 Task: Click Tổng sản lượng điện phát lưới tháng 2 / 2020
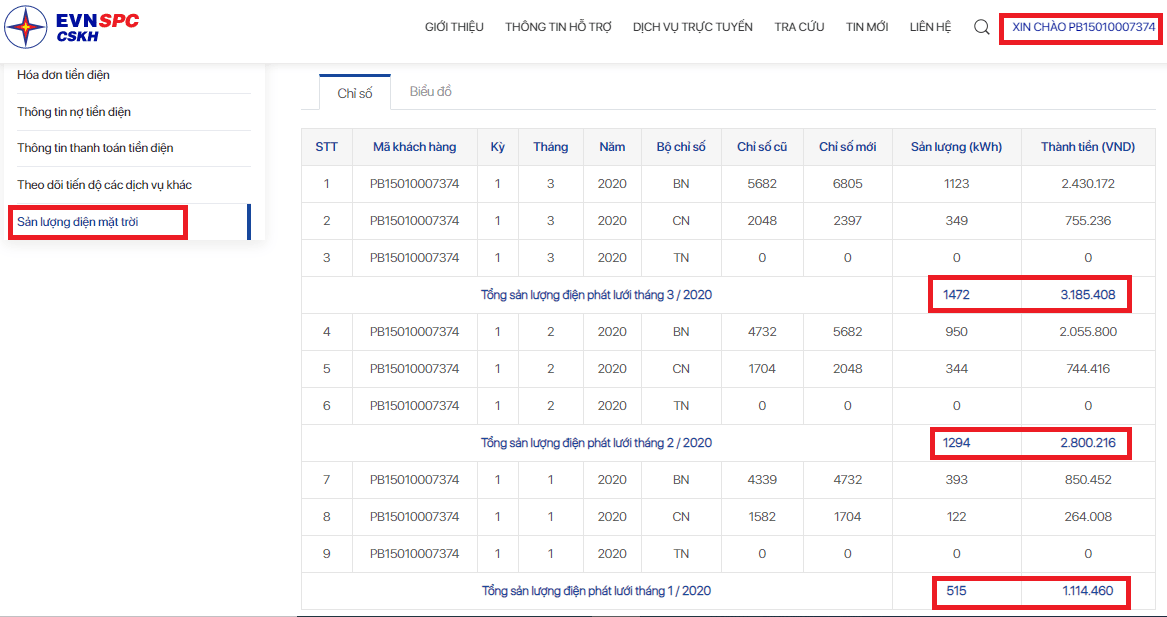597,443
